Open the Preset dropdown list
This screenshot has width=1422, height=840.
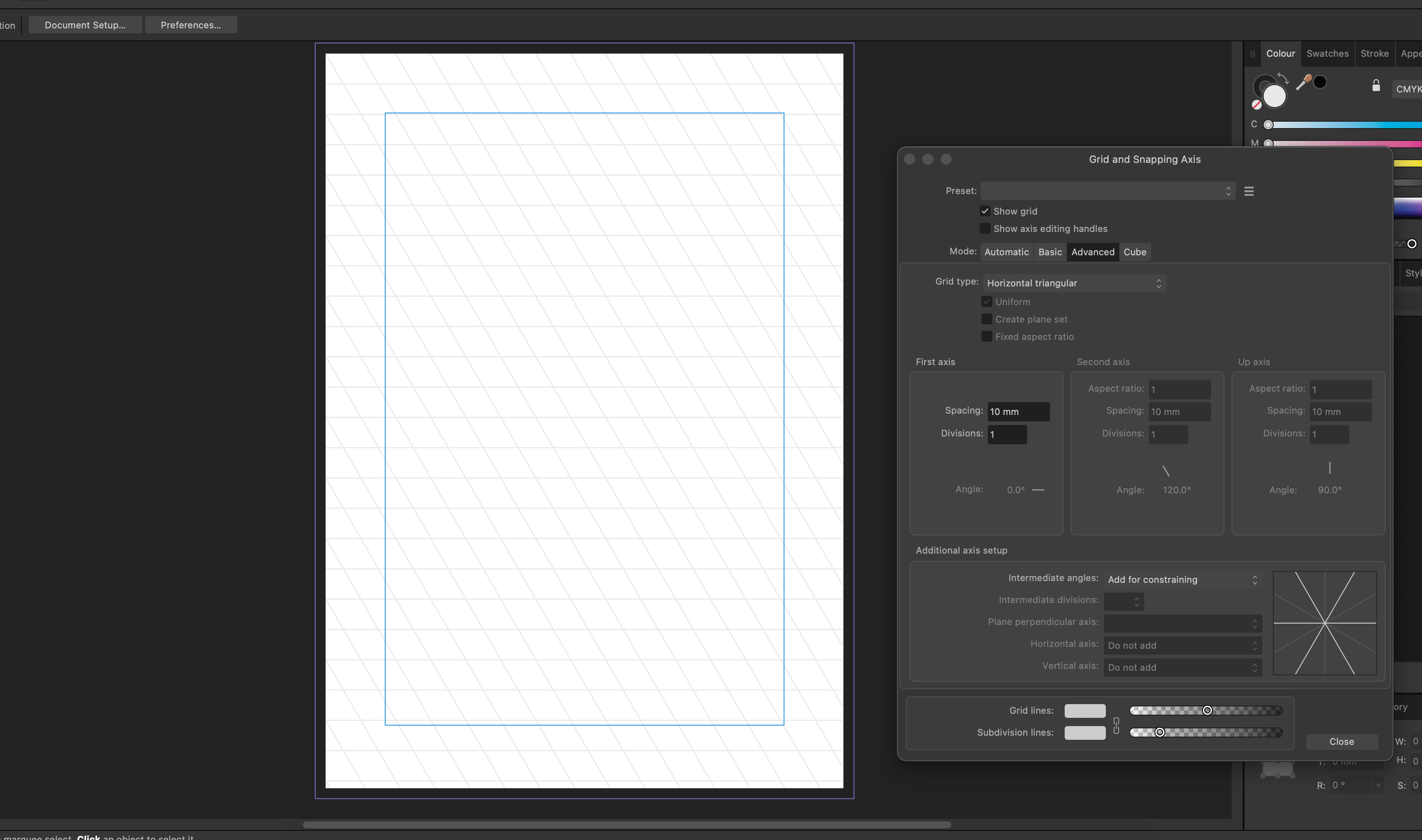[1107, 191]
